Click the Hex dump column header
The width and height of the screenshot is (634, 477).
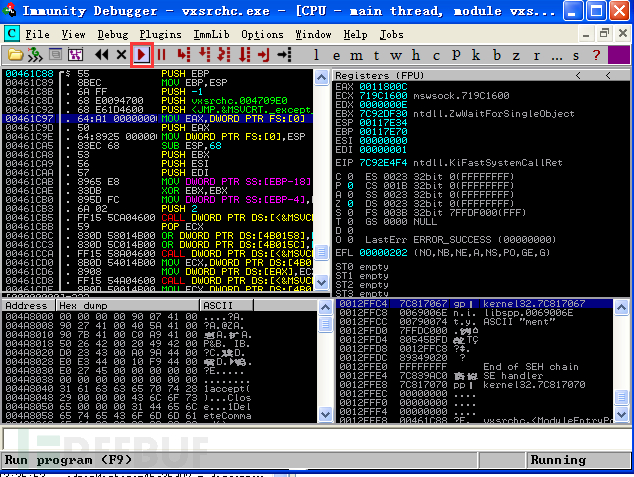(x=127, y=305)
